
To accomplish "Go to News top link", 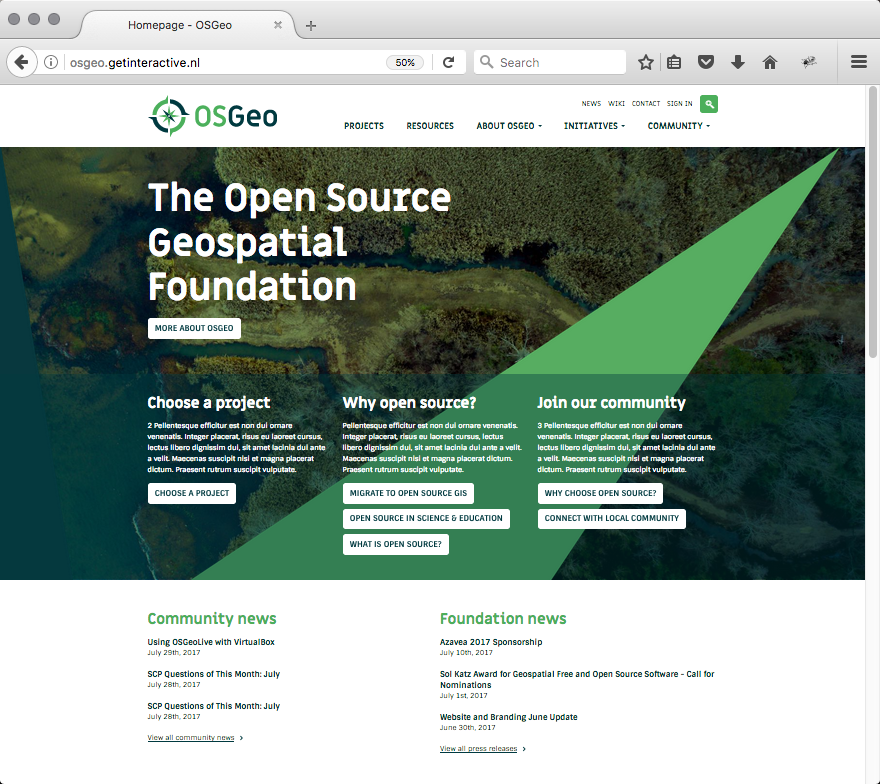I will pos(591,104).
